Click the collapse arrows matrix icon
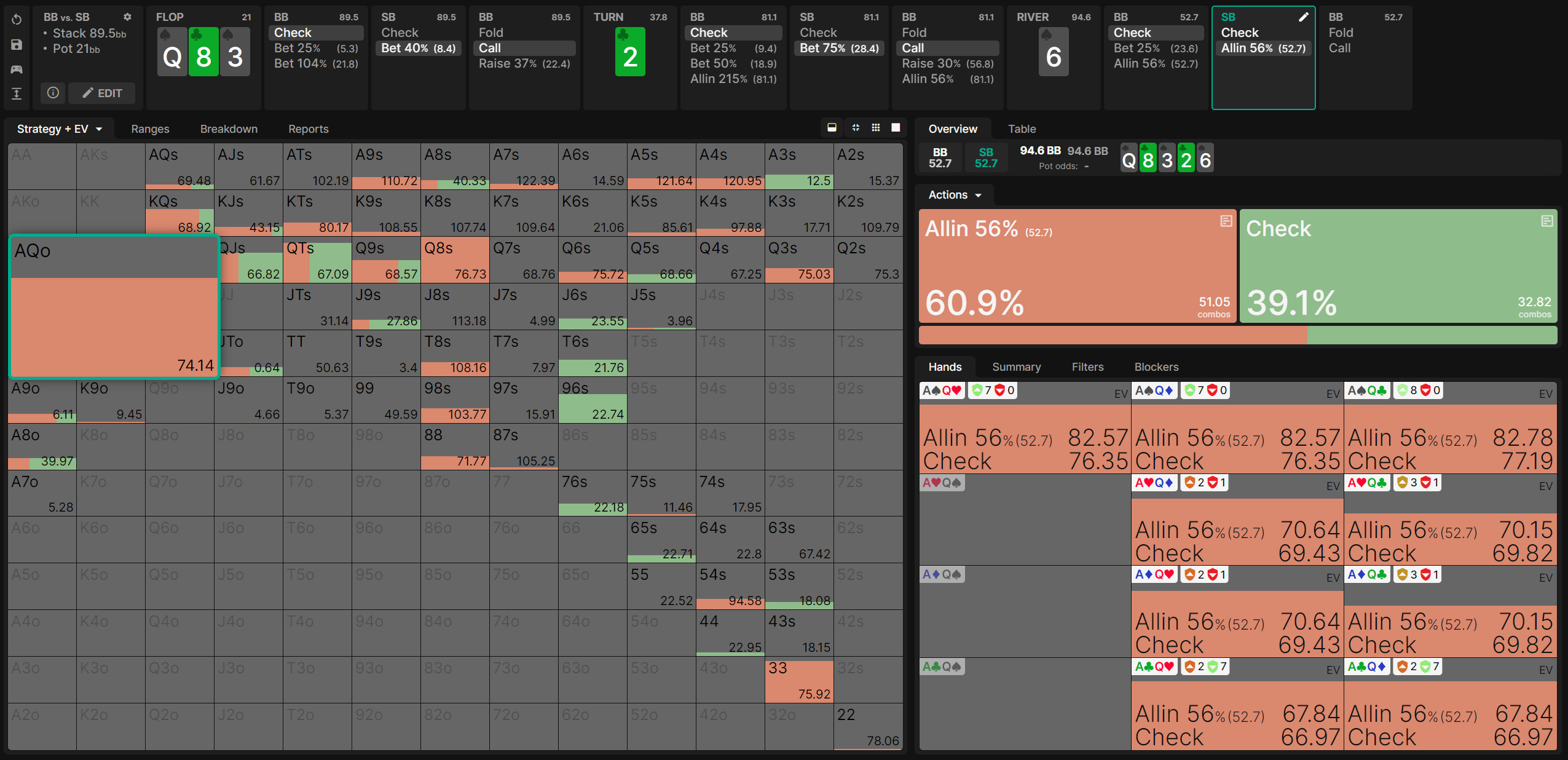This screenshot has width=1568, height=760. tap(856, 128)
